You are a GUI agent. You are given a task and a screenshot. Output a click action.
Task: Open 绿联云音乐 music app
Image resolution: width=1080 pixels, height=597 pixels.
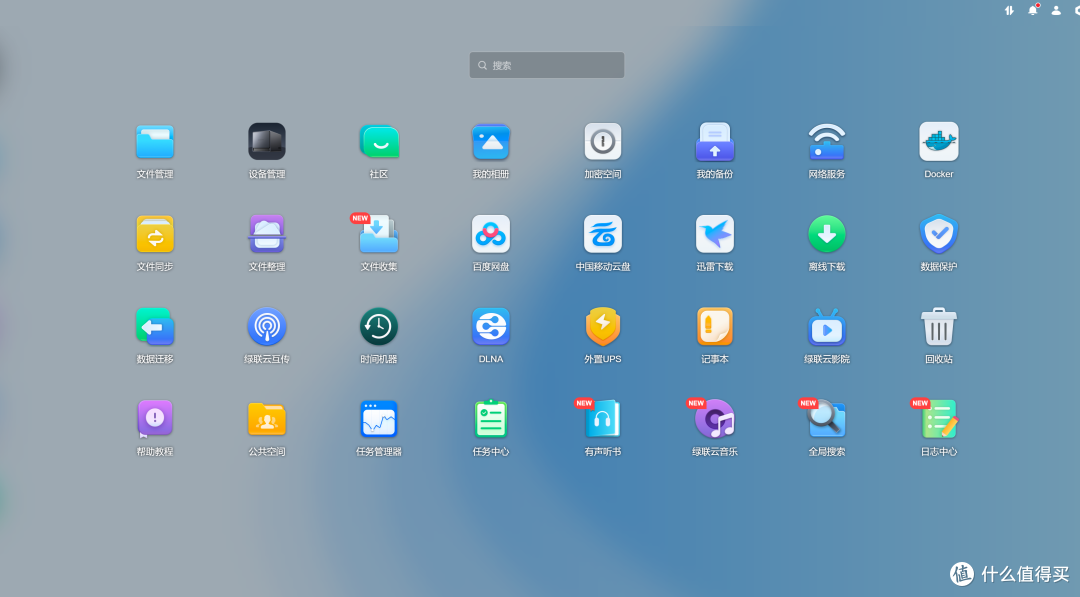click(714, 419)
